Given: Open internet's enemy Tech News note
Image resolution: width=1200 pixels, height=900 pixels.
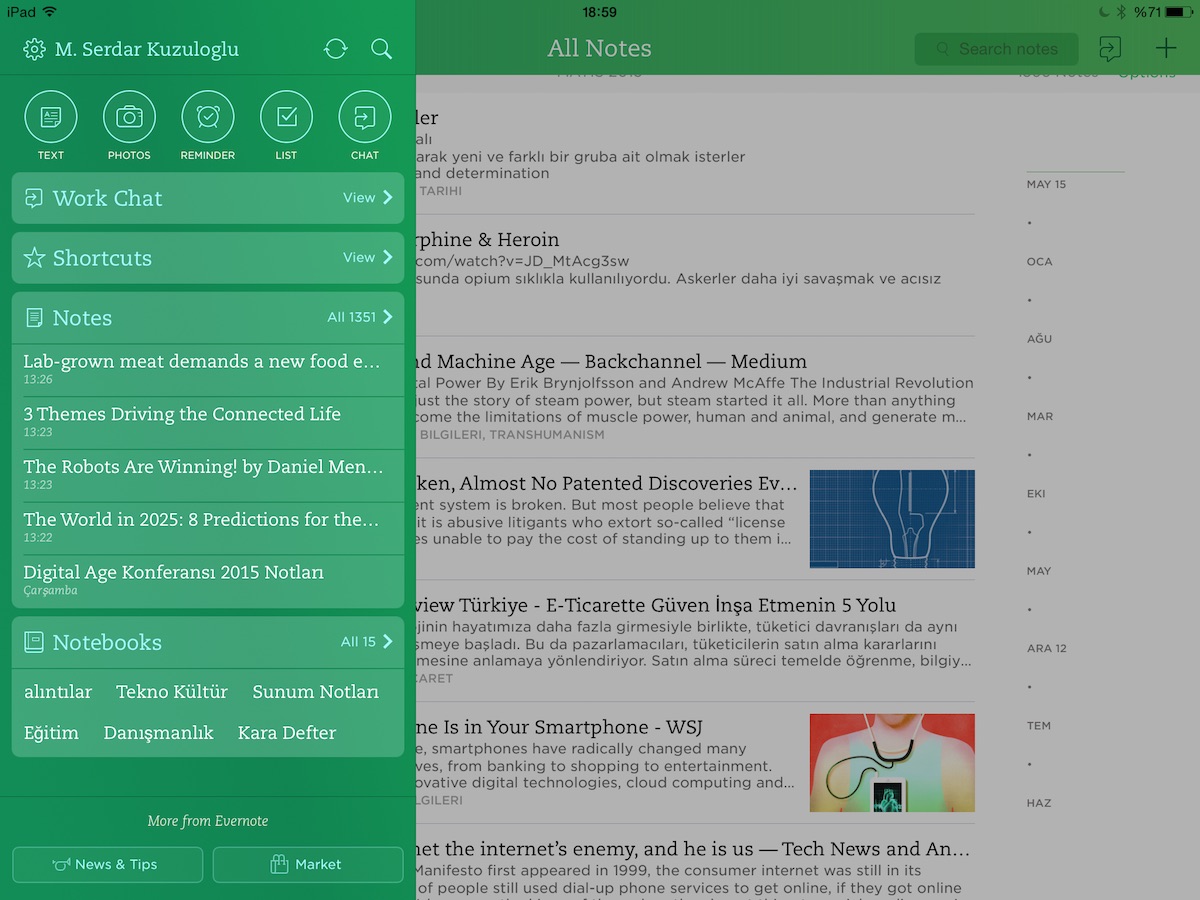Looking at the screenshot, I should pos(695,862).
